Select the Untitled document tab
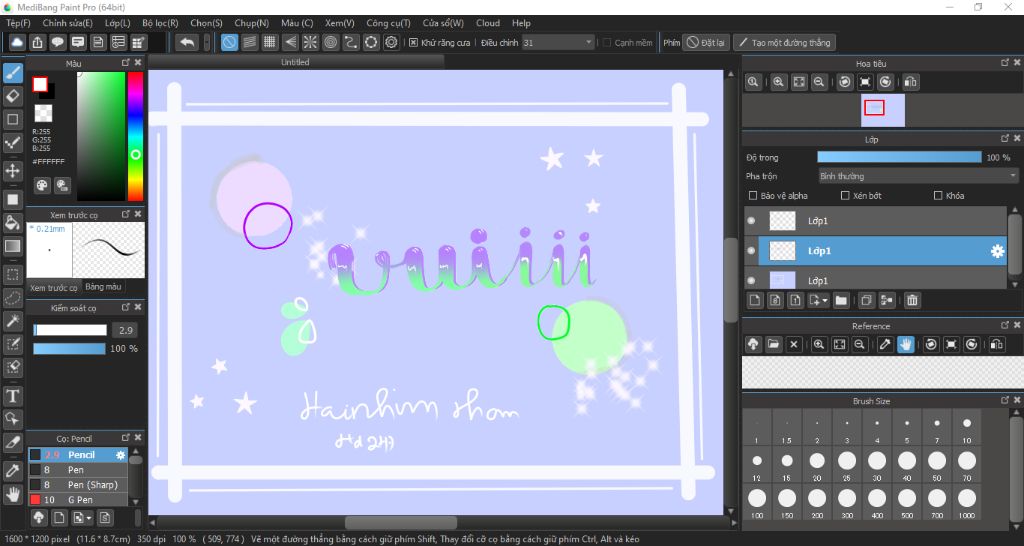The width and height of the screenshot is (1024, 546). (x=296, y=62)
